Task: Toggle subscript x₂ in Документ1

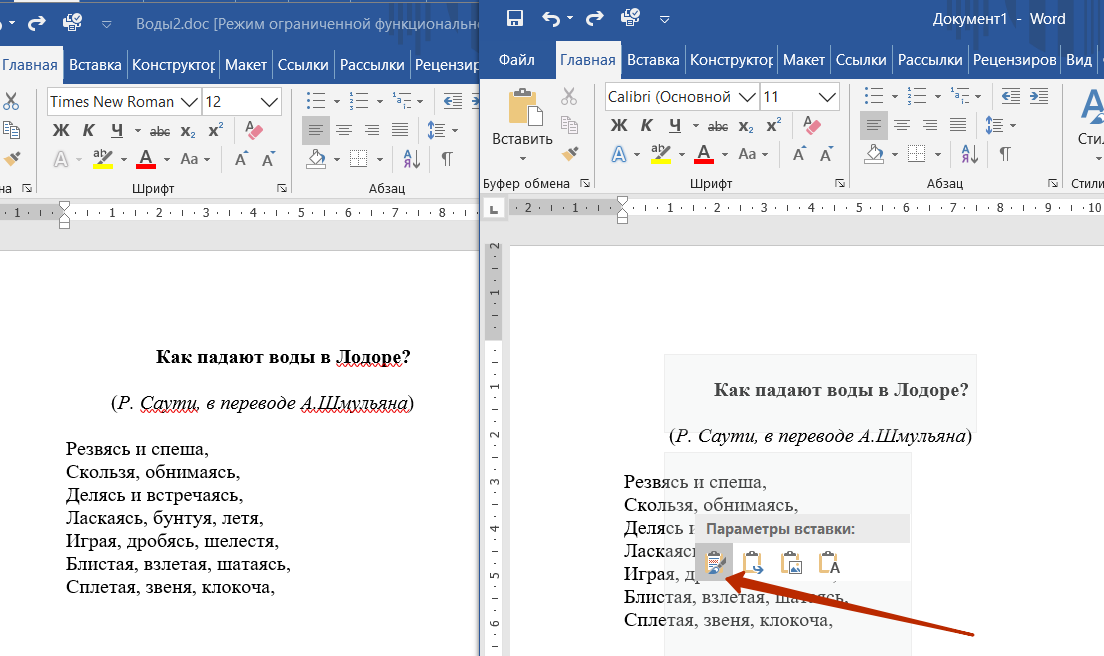Action: (x=746, y=126)
